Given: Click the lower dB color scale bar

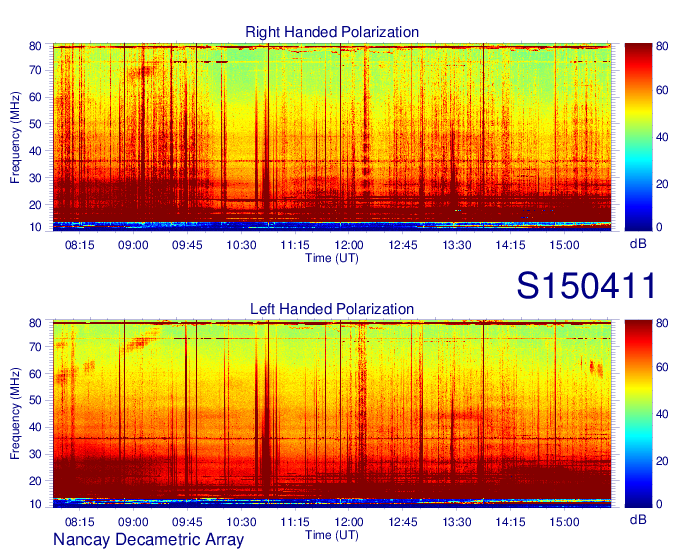Looking at the screenshot, I should pyautogui.click(x=638, y=414).
